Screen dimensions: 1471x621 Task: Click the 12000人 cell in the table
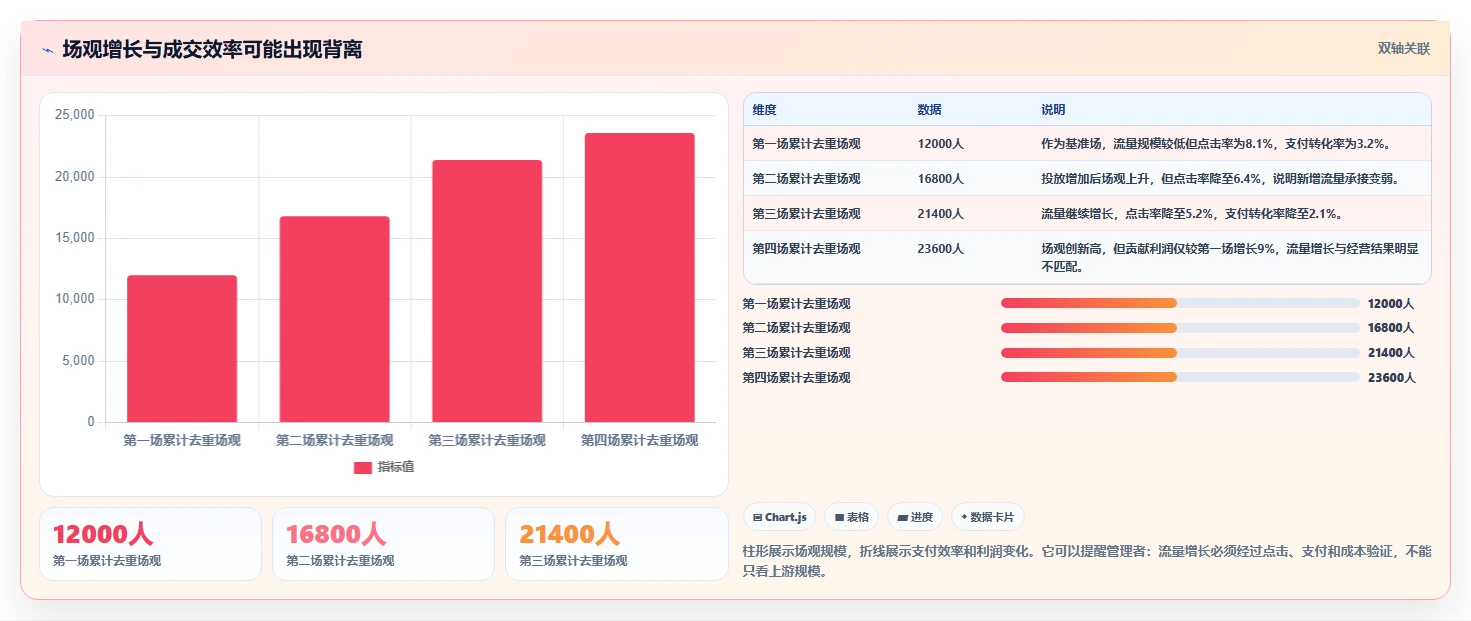pos(940,144)
